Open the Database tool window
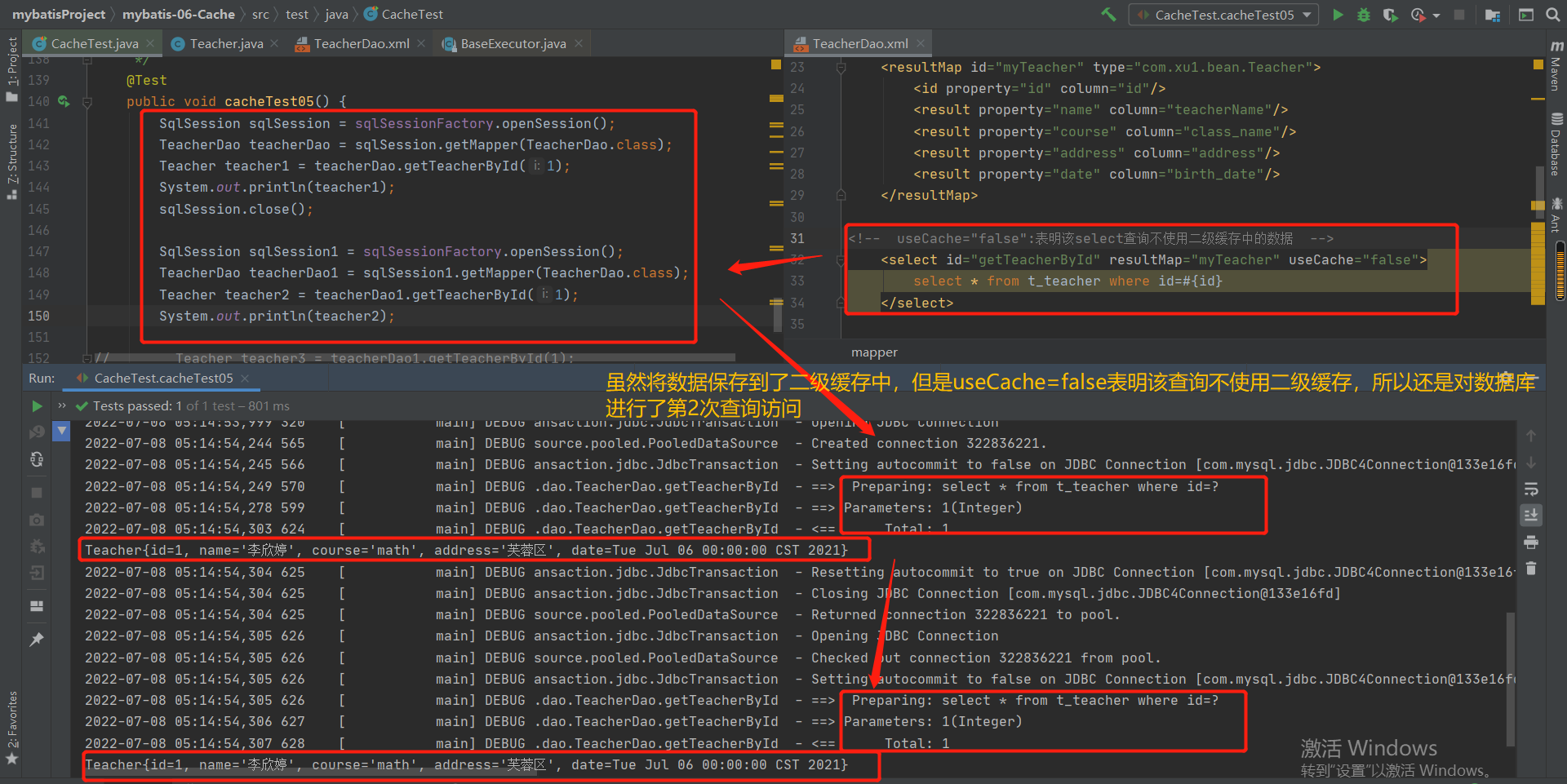This screenshot has height=784, width=1567. tap(1556, 144)
